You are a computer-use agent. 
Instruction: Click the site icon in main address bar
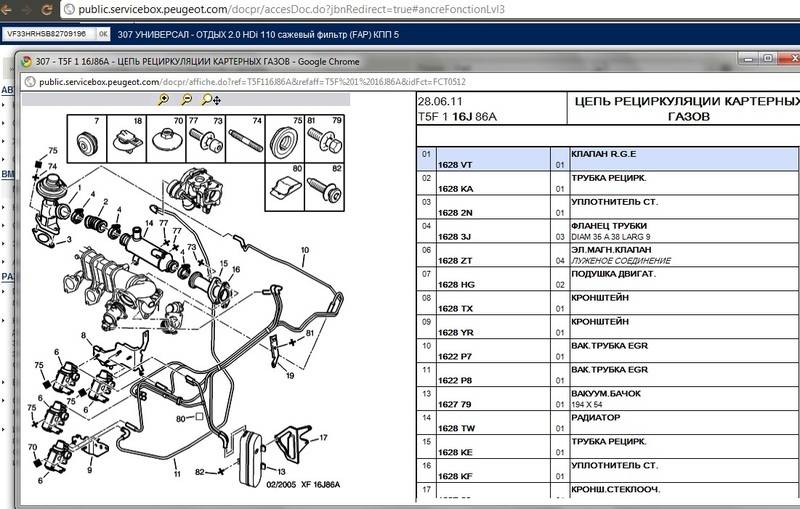click(67, 10)
